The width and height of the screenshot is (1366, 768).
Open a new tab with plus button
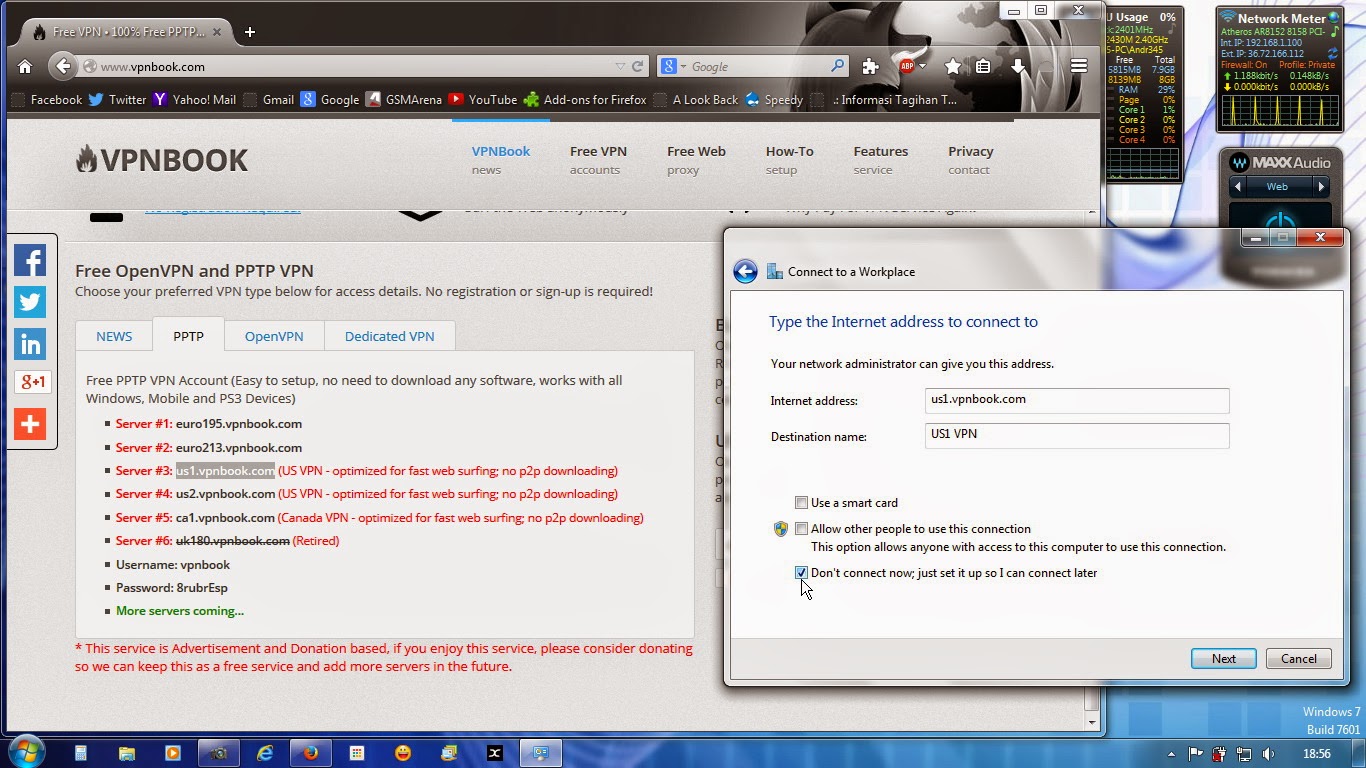click(x=250, y=32)
